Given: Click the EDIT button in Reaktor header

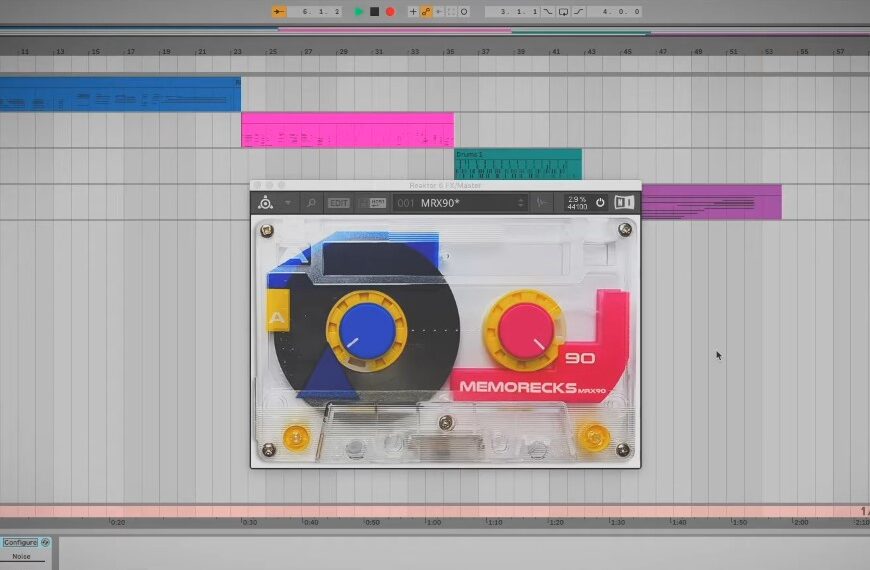Looking at the screenshot, I should (340, 203).
